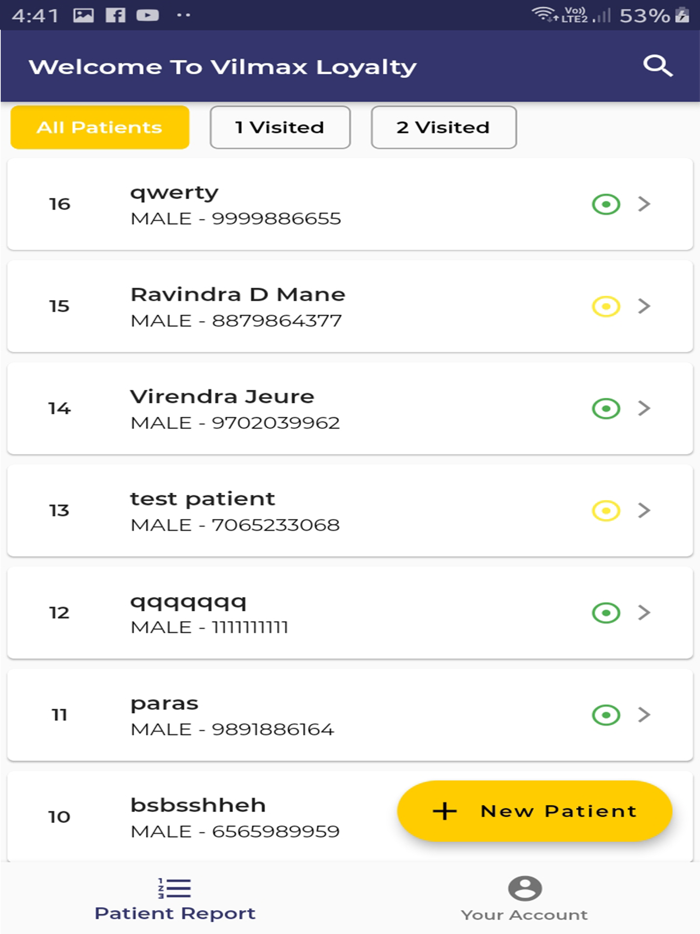Show All Patients filter

pyautogui.click(x=99, y=127)
